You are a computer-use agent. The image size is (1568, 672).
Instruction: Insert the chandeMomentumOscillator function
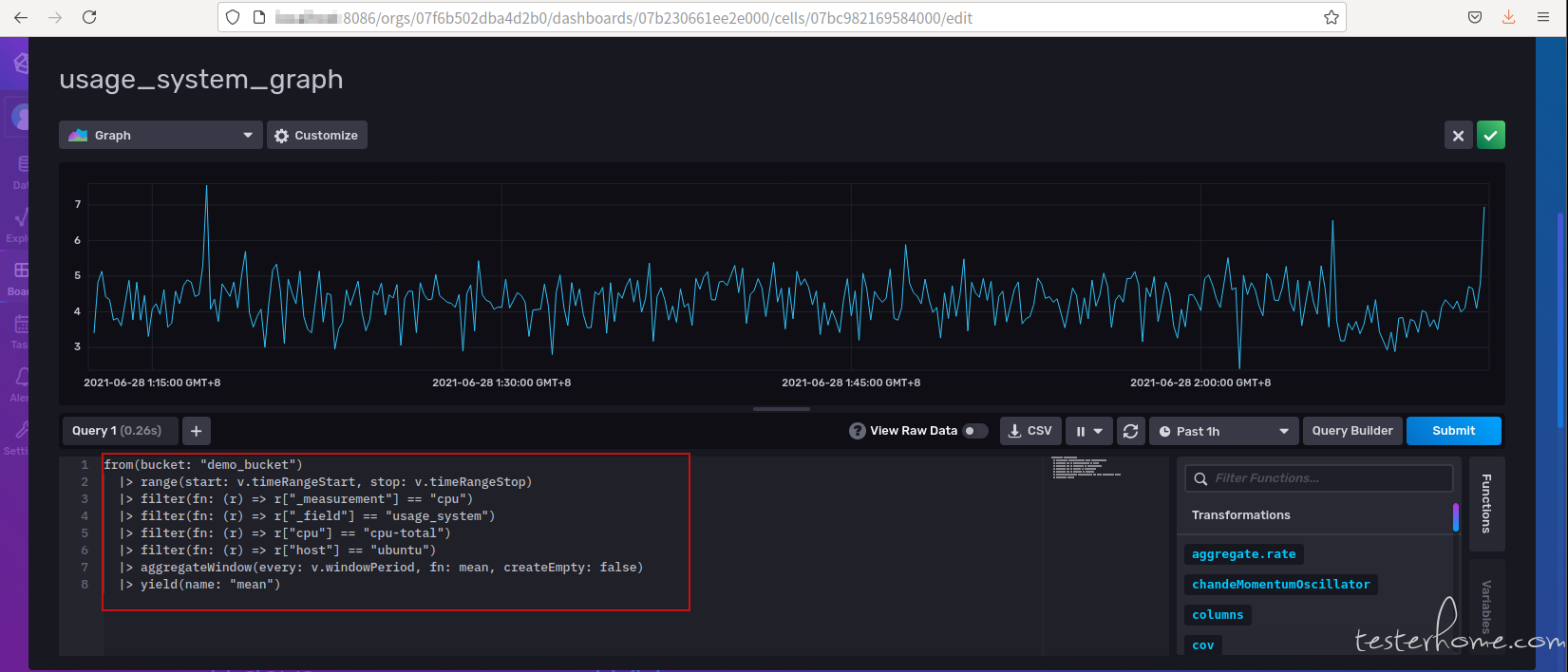(x=1280, y=585)
